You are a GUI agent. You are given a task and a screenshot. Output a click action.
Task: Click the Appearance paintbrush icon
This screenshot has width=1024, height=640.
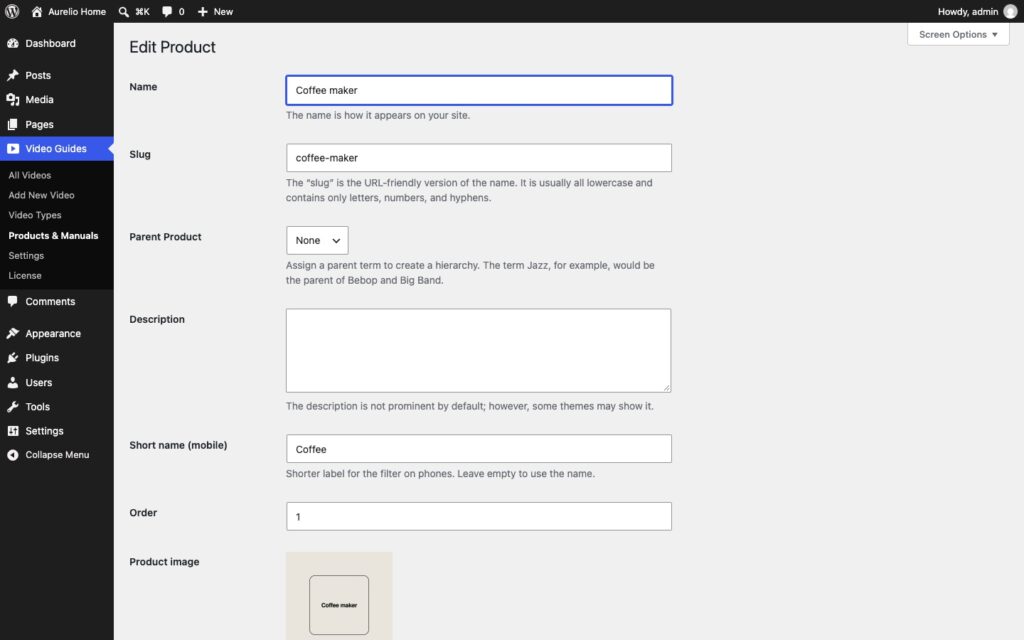(12, 333)
